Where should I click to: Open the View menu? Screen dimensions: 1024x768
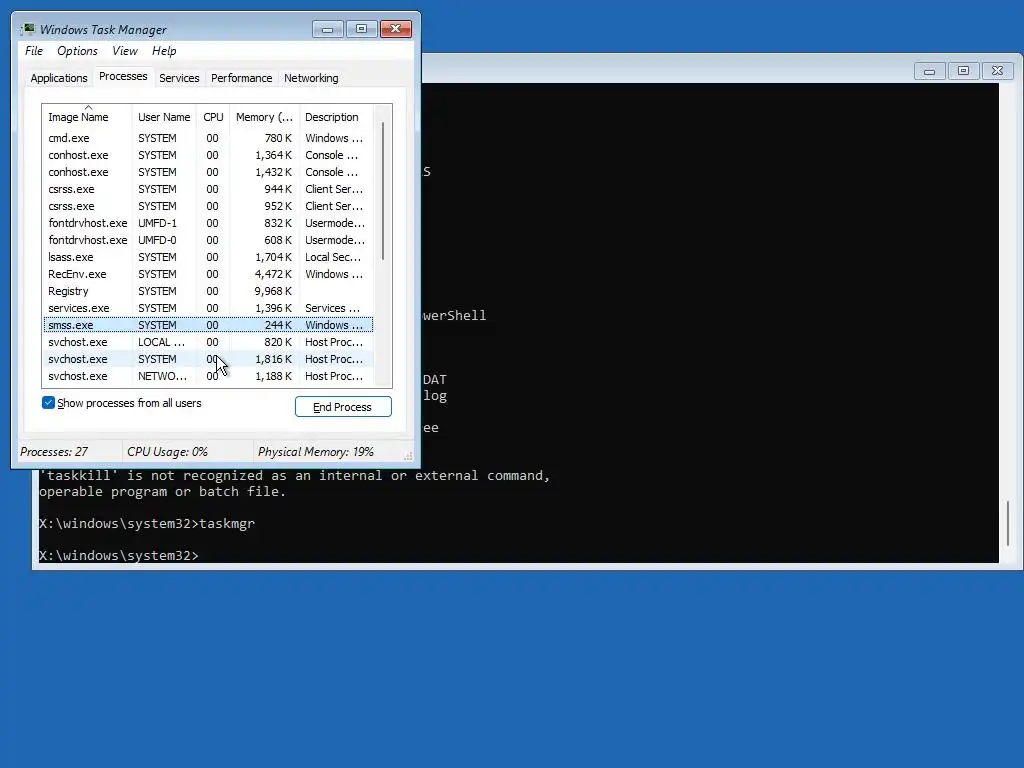[125, 51]
